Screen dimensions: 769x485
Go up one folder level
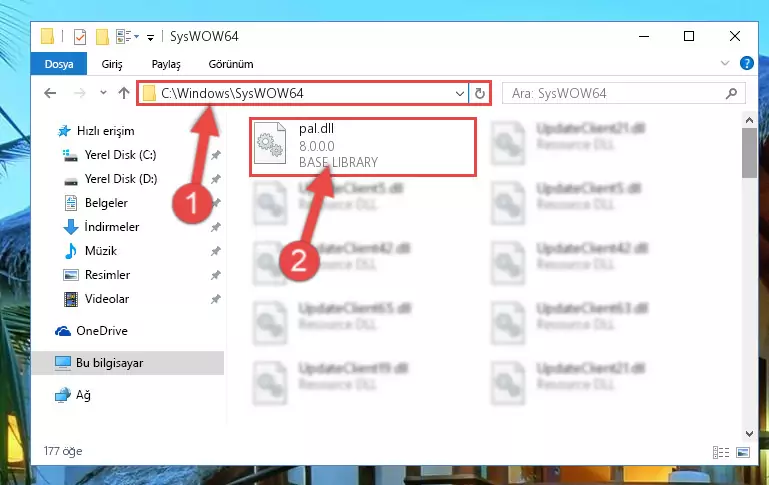pyautogui.click(x=124, y=93)
